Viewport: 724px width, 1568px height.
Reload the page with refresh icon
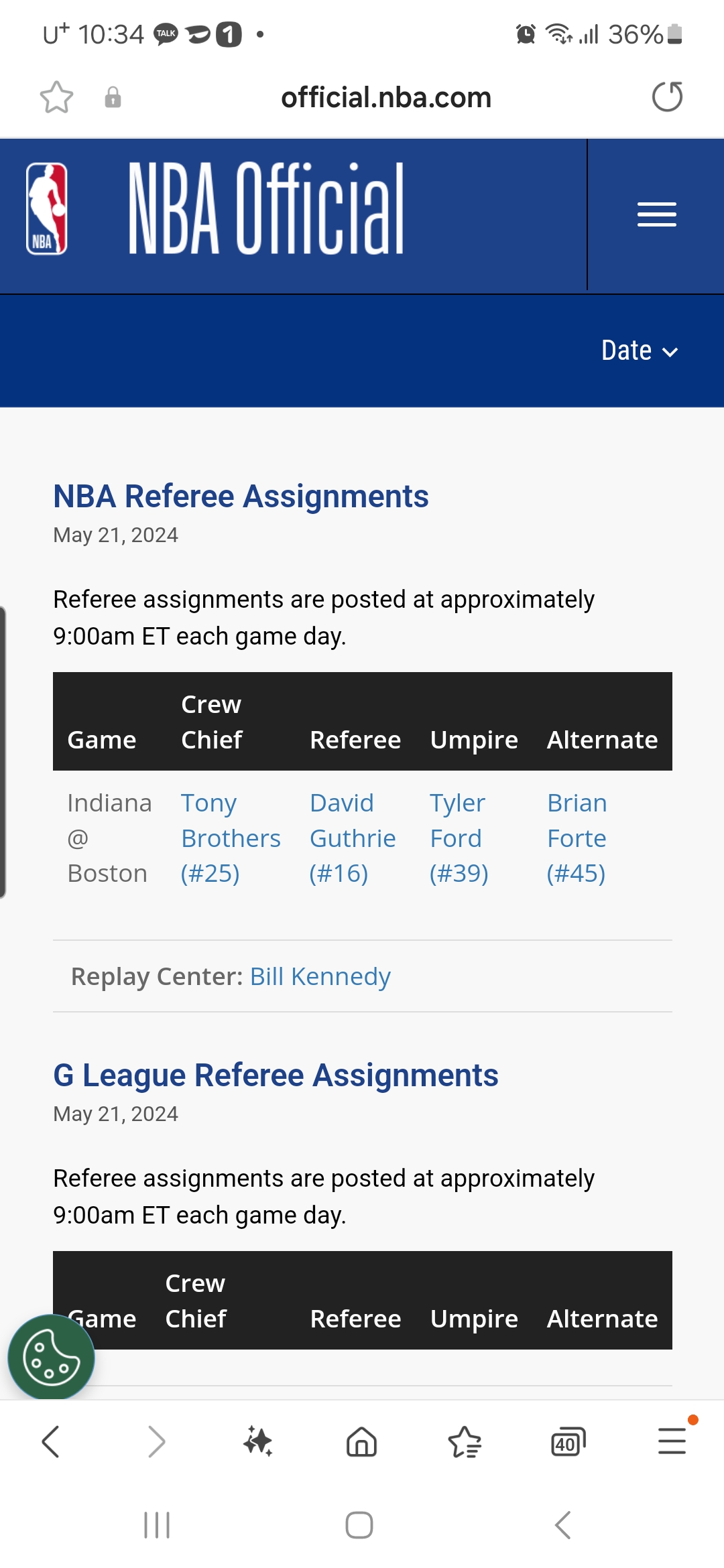[x=667, y=97]
